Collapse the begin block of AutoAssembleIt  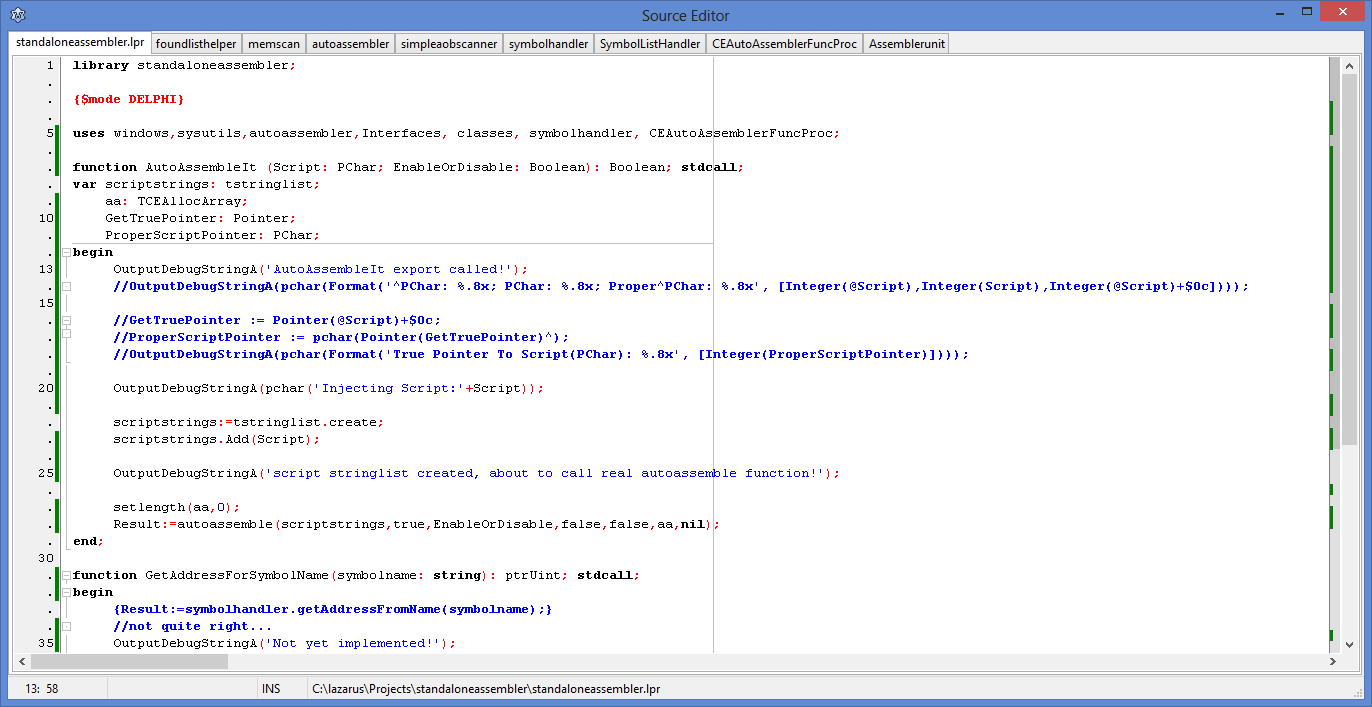point(66,252)
